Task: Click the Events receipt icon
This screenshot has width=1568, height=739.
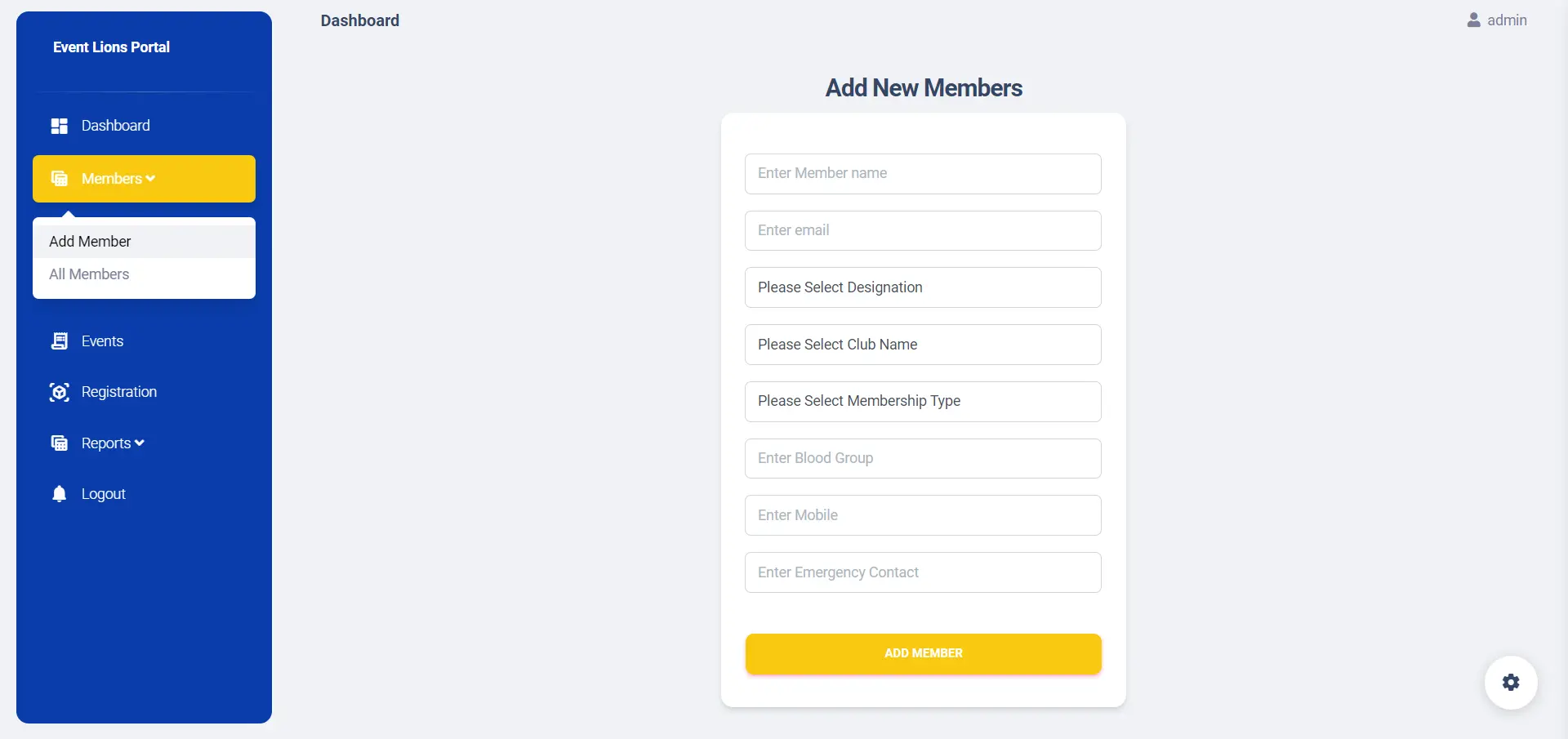Action: 59,341
